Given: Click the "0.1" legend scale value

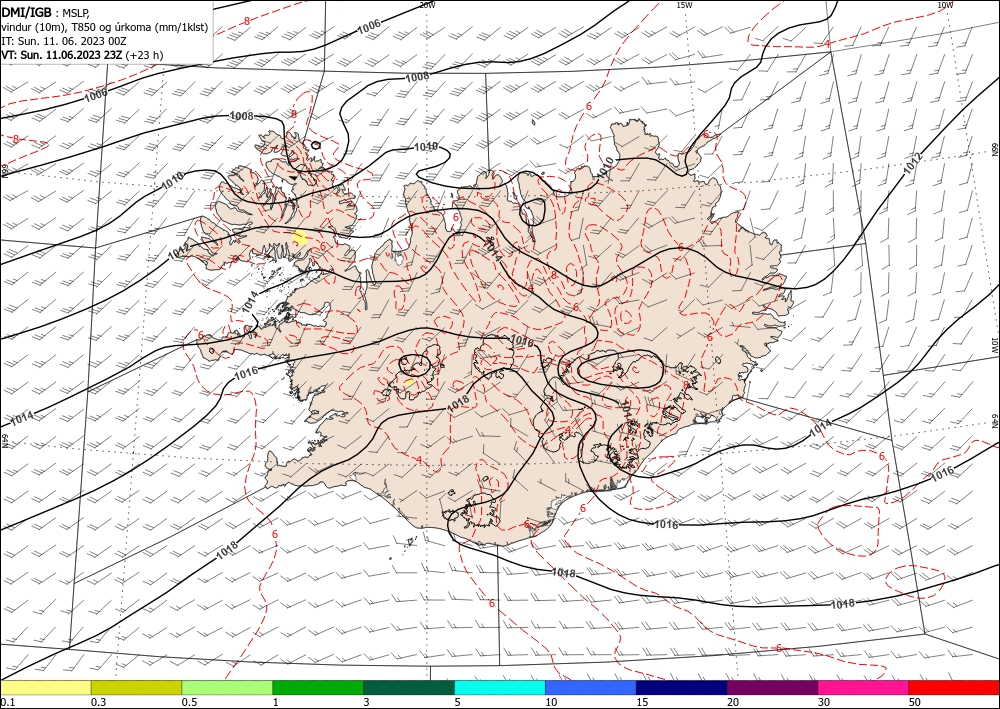Looking at the screenshot, I should tap(8, 702).
